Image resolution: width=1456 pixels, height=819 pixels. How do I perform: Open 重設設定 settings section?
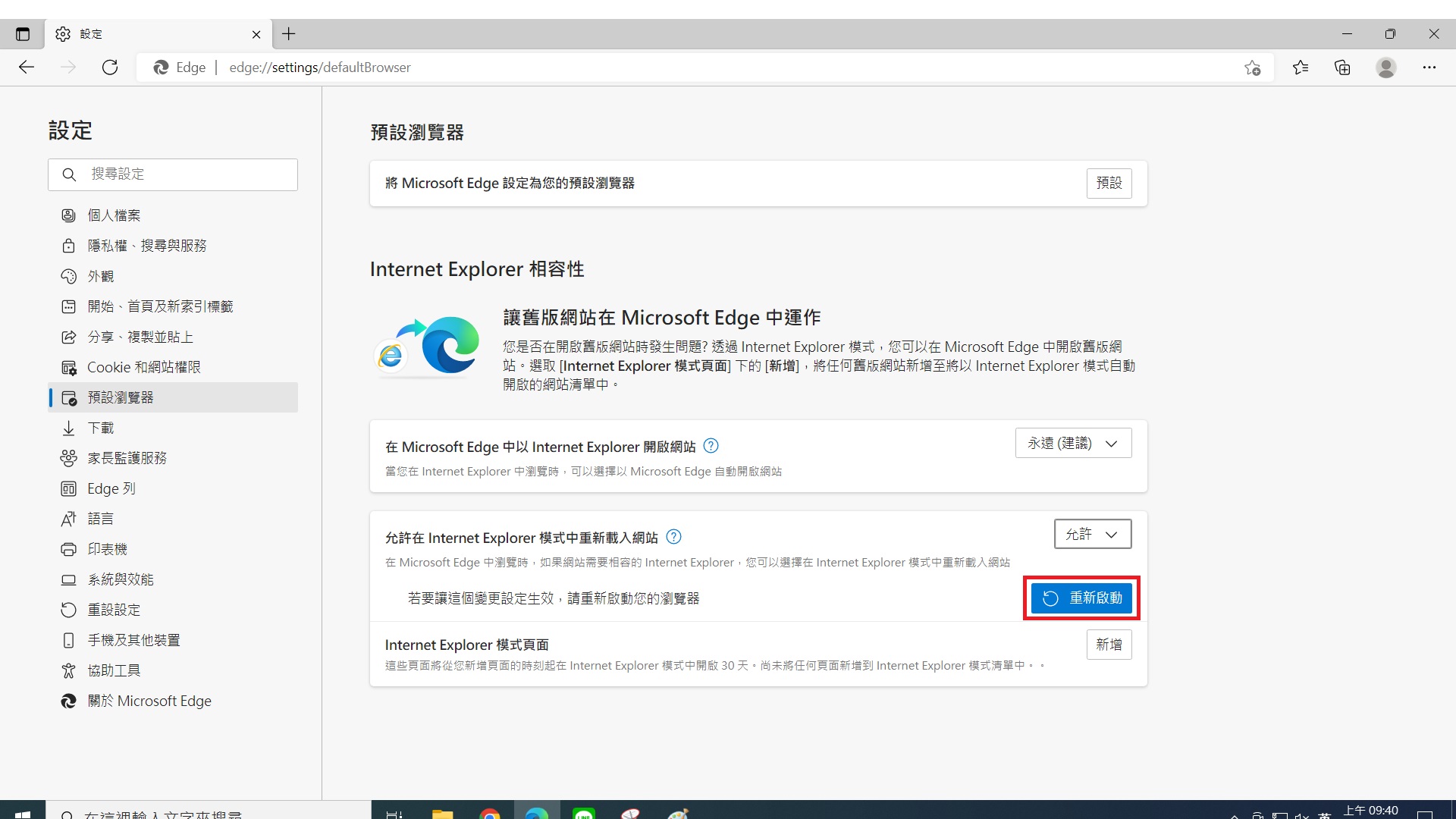point(173,610)
